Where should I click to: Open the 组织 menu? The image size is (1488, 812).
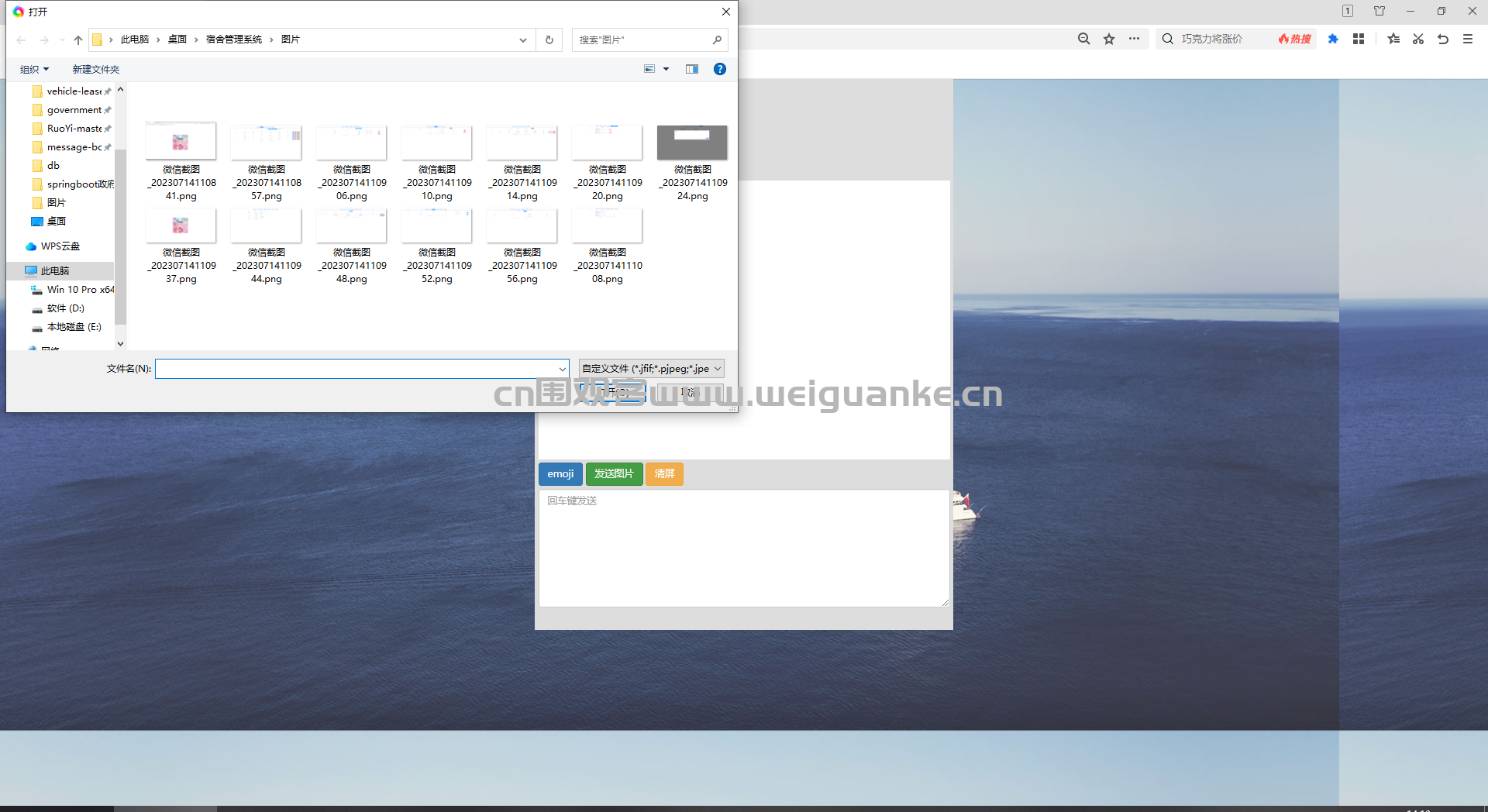pyautogui.click(x=34, y=69)
